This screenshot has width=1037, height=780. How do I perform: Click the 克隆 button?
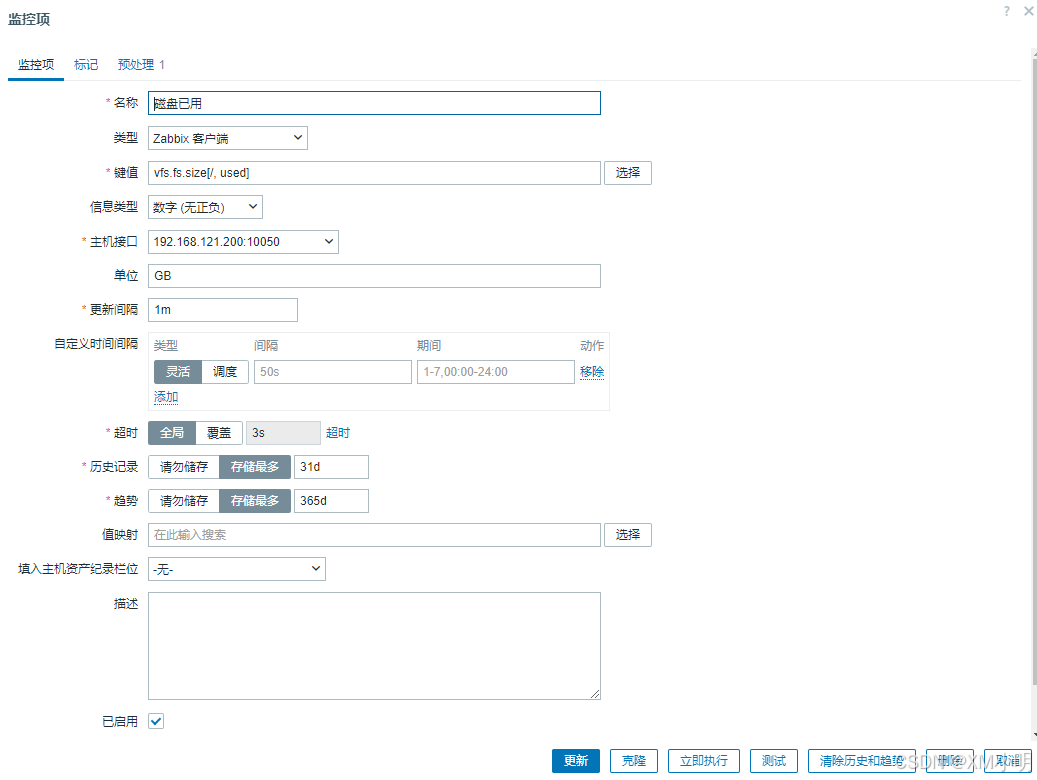coord(634,761)
